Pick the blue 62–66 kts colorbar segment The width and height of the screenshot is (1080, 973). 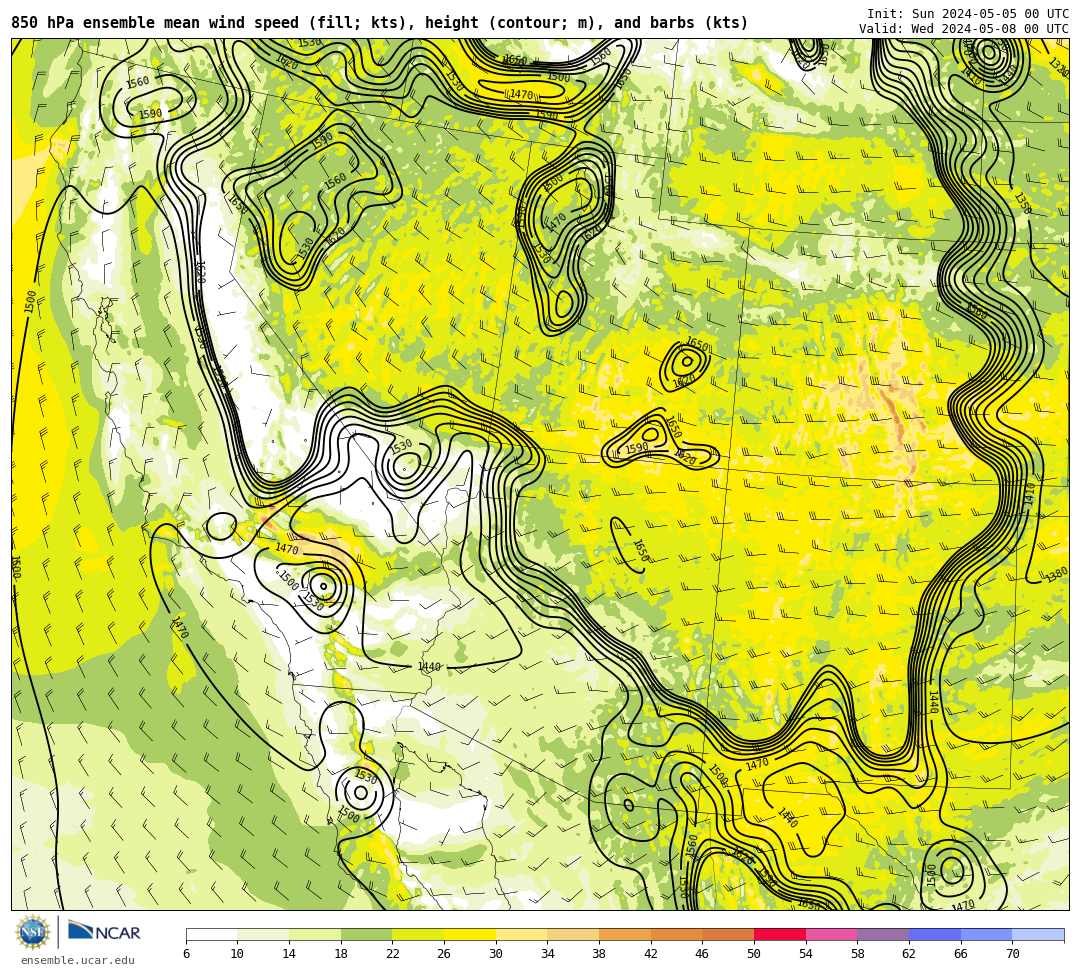pyautogui.click(x=935, y=934)
